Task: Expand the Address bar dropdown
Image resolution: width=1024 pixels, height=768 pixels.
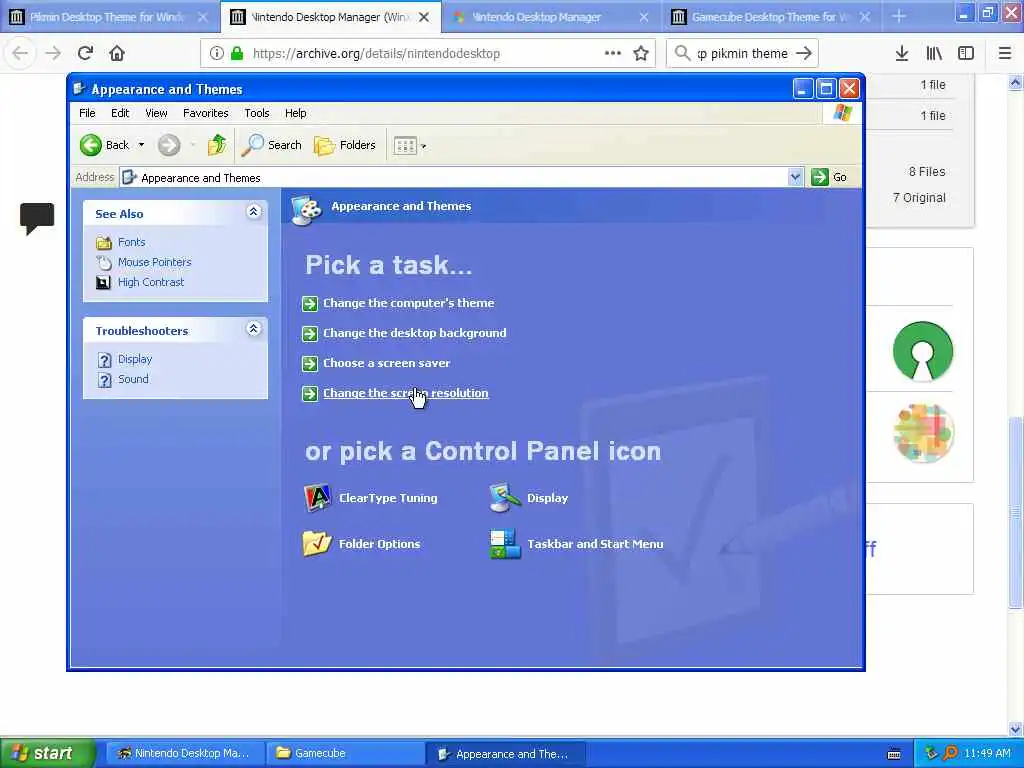Action: [795, 177]
